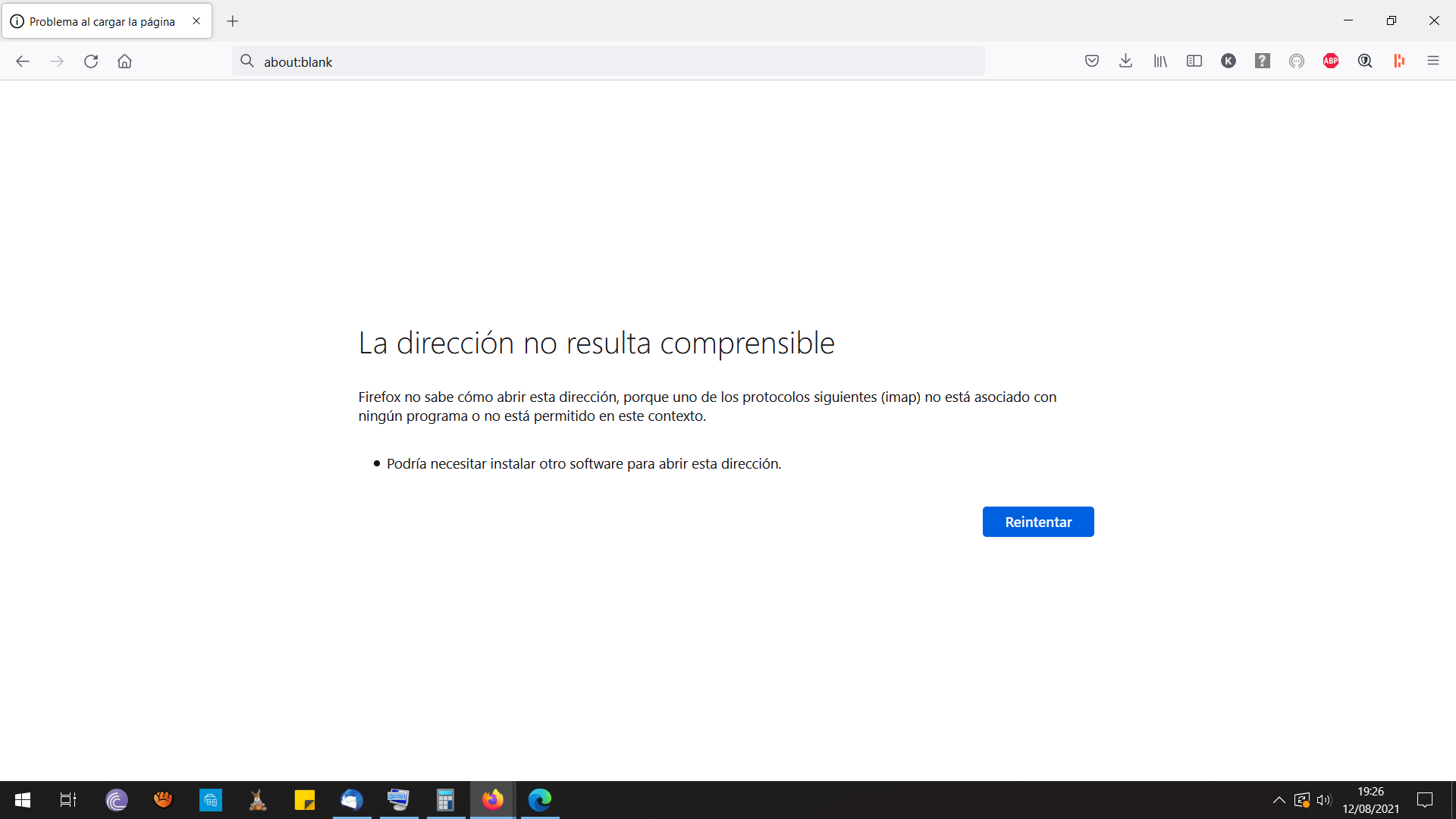Viewport: 1456px width, 819px height.
Task: Open a new tab with plus button
Action: pos(233,21)
